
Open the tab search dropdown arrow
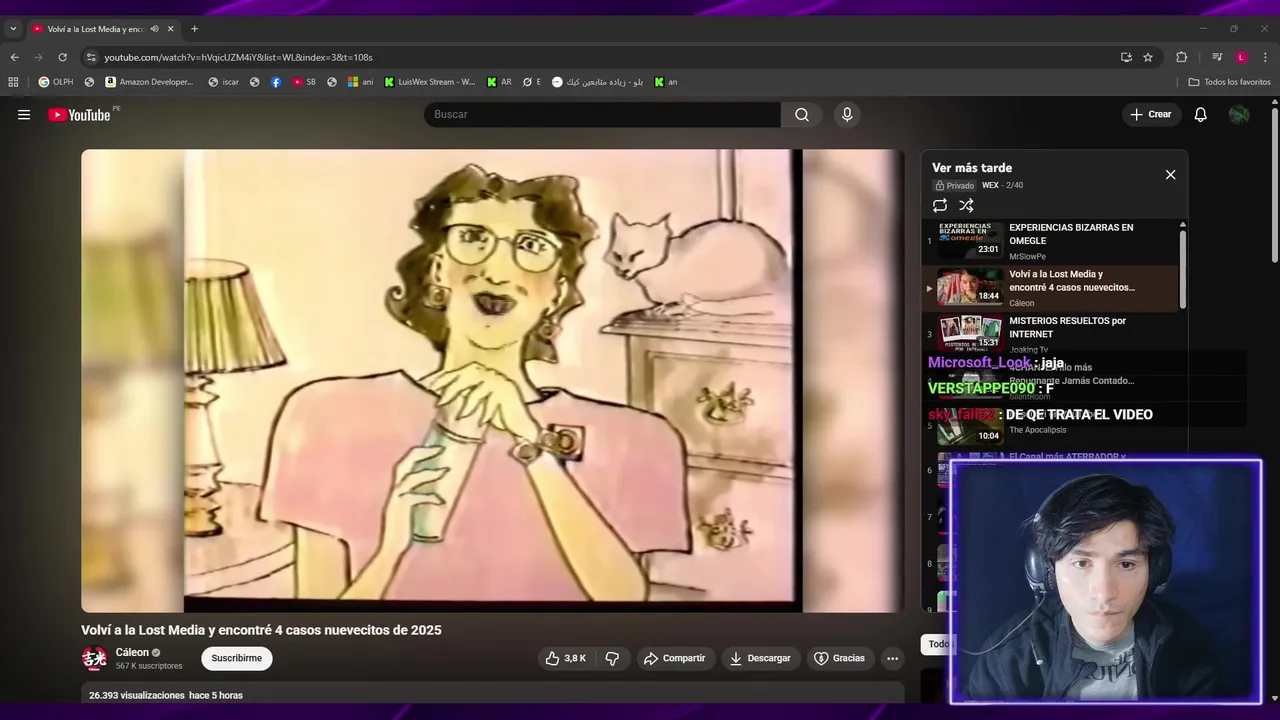(13, 29)
